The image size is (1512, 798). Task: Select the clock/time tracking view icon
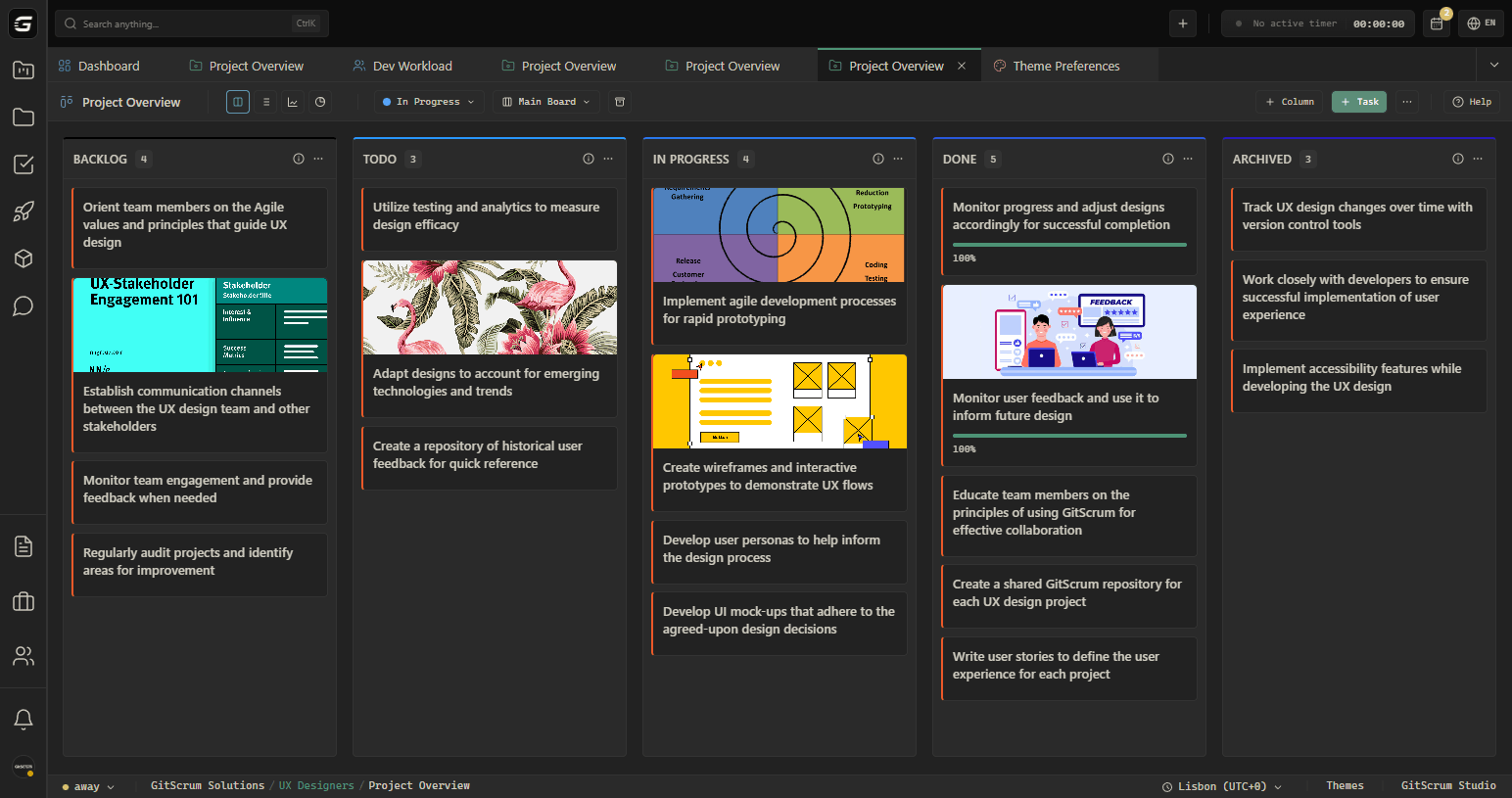coord(319,101)
